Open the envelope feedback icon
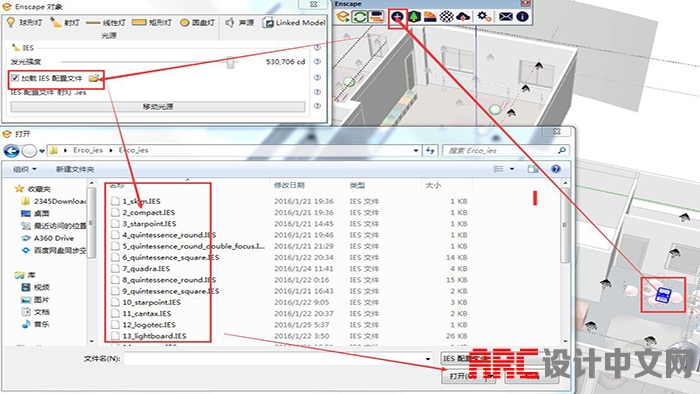The width and height of the screenshot is (700, 394). point(505,17)
